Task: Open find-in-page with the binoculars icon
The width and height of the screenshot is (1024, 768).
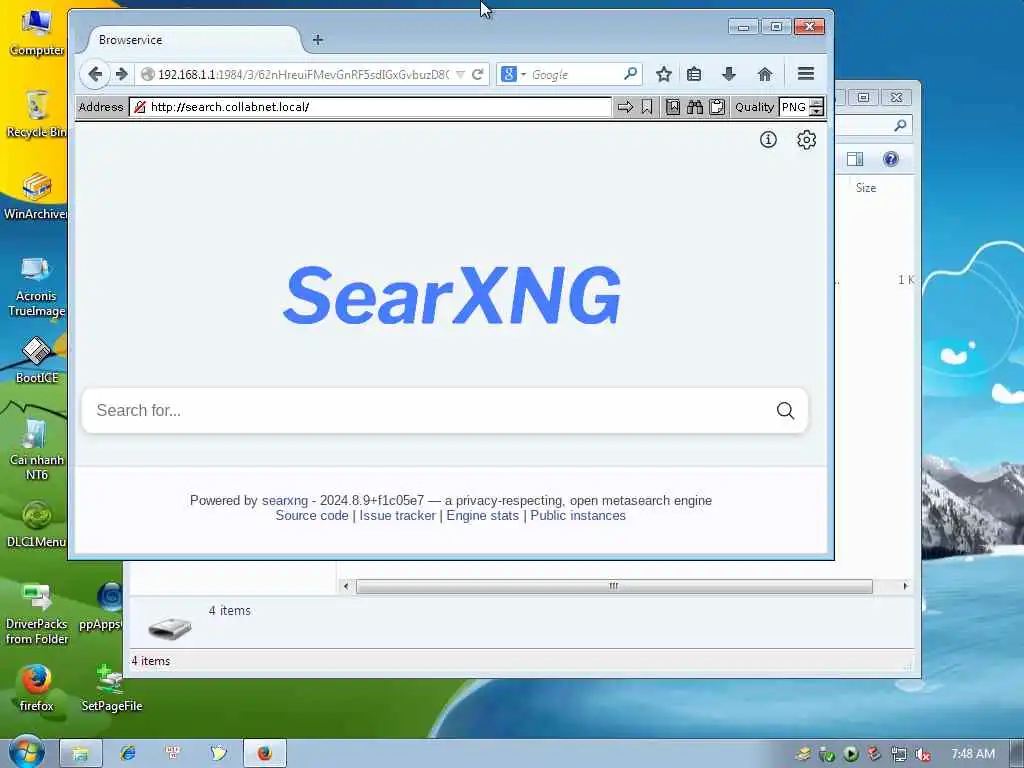Action: [x=695, y=107]
